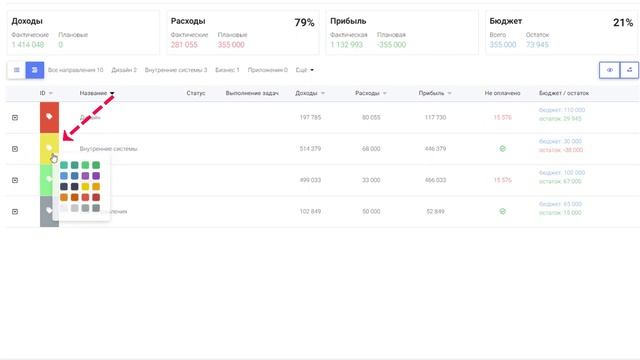Open the Приложения 0 filter tab
The width and height of the screenshot is (640, 360).
click(x=268, y=70)
